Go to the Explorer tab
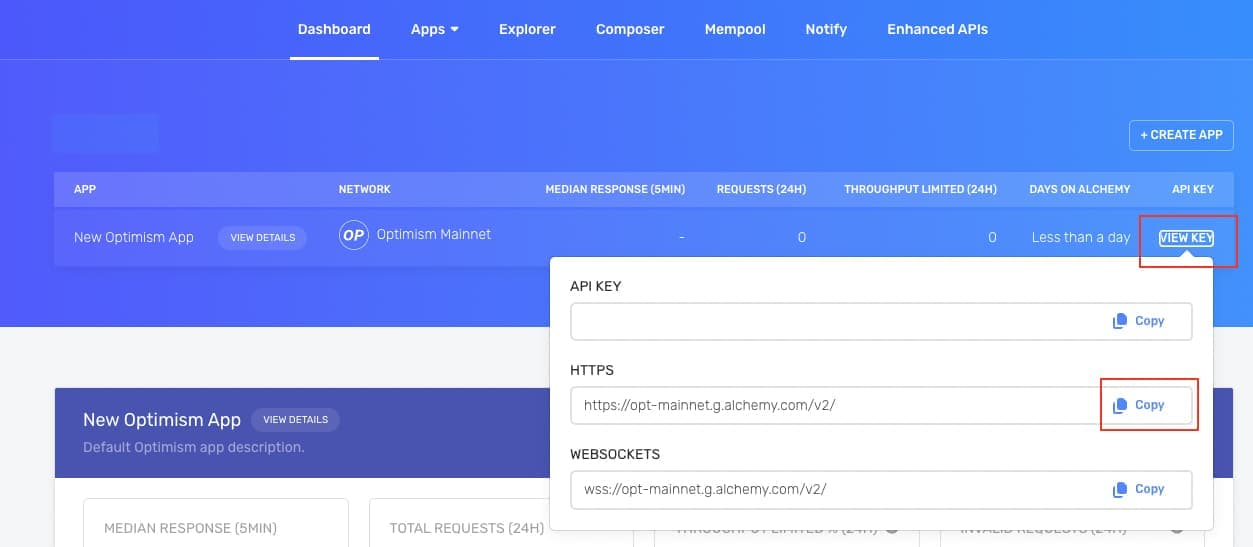Screen dimensions: 1253x547 [527, 30]
